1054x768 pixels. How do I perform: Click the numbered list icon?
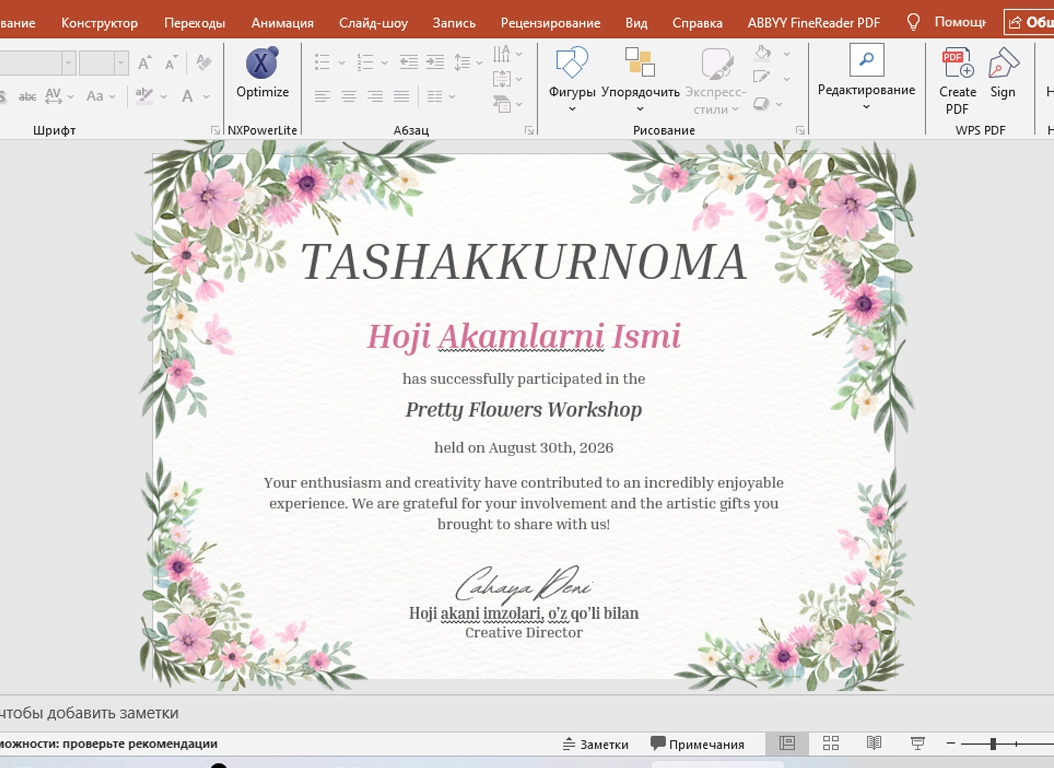coord(365,62)
